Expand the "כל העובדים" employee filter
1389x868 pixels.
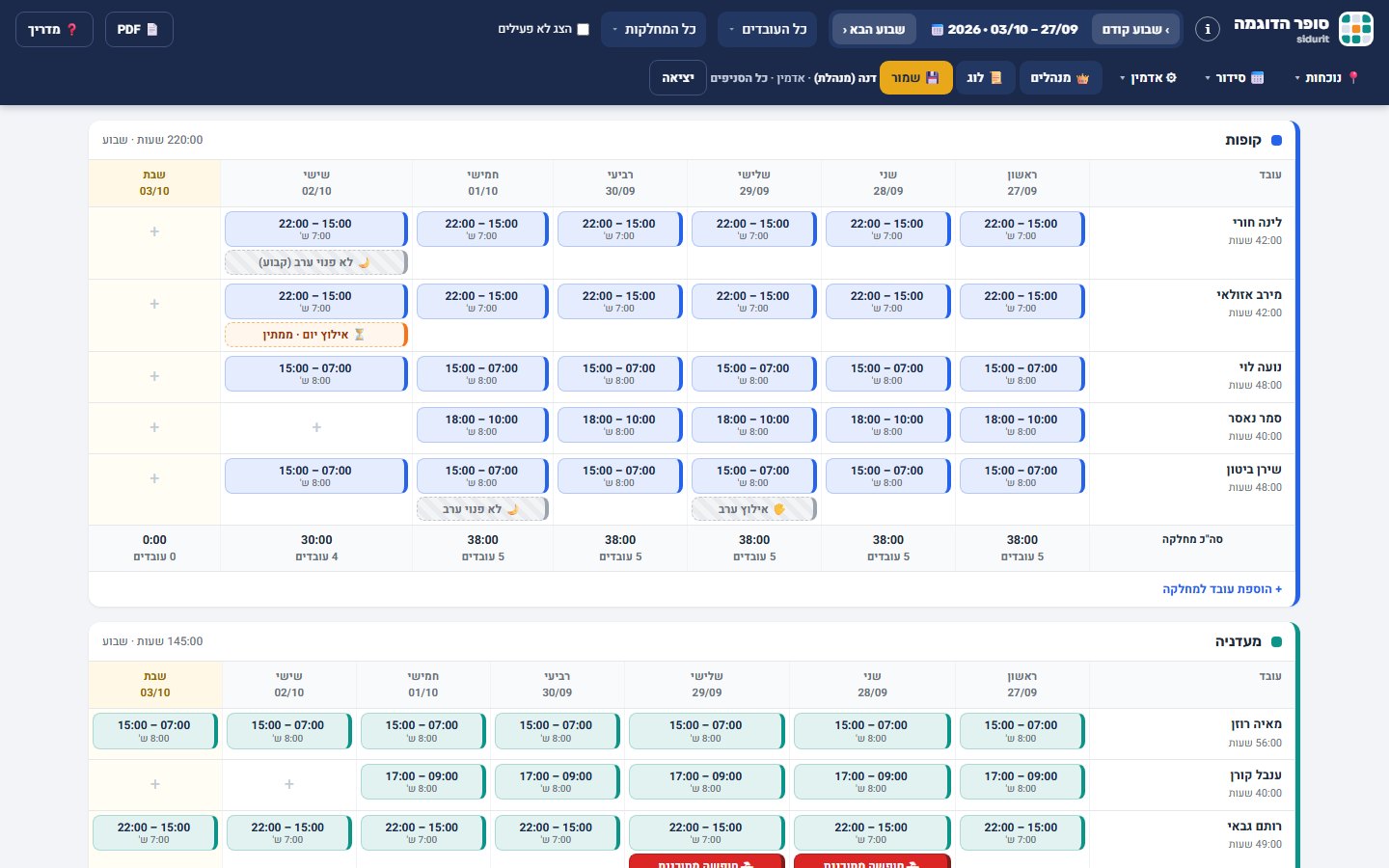767,29
